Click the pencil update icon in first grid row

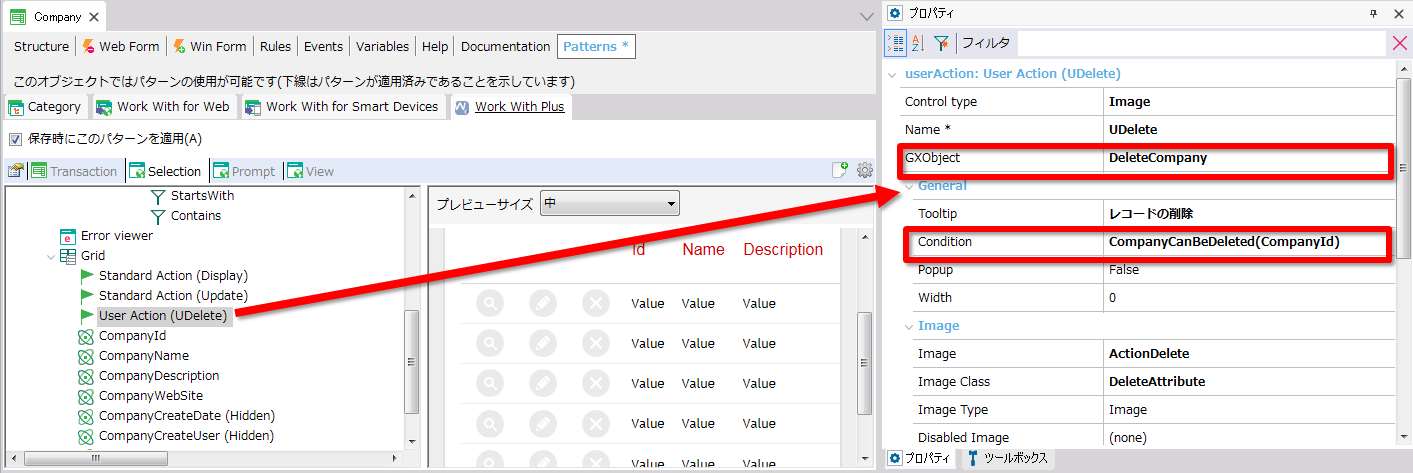(542, 303)
